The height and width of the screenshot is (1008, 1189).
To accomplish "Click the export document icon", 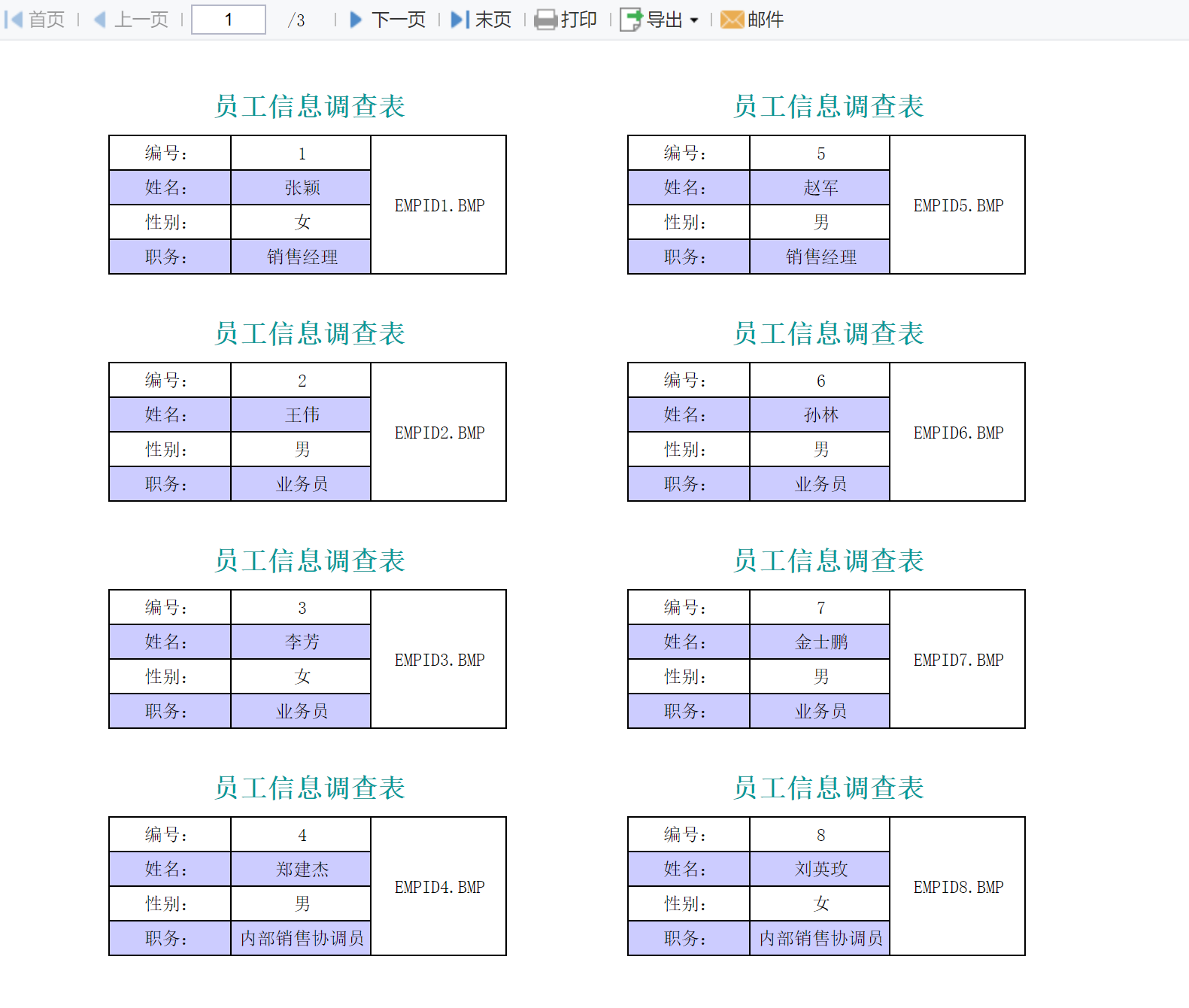I will tap(631, 20).
